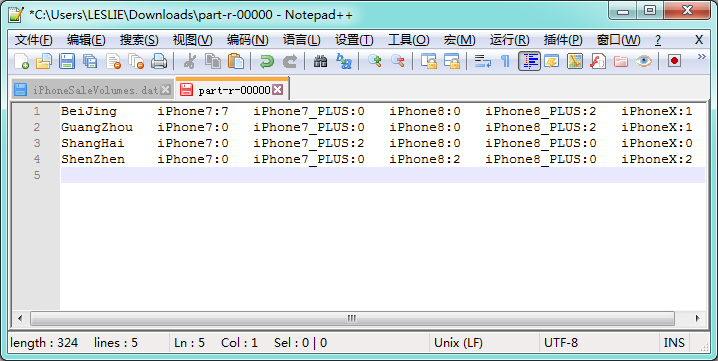This screenshot has width=718, height=361.
Task: Click length : 324 status field
Action: pyautogui.click(x=89, y=343)
